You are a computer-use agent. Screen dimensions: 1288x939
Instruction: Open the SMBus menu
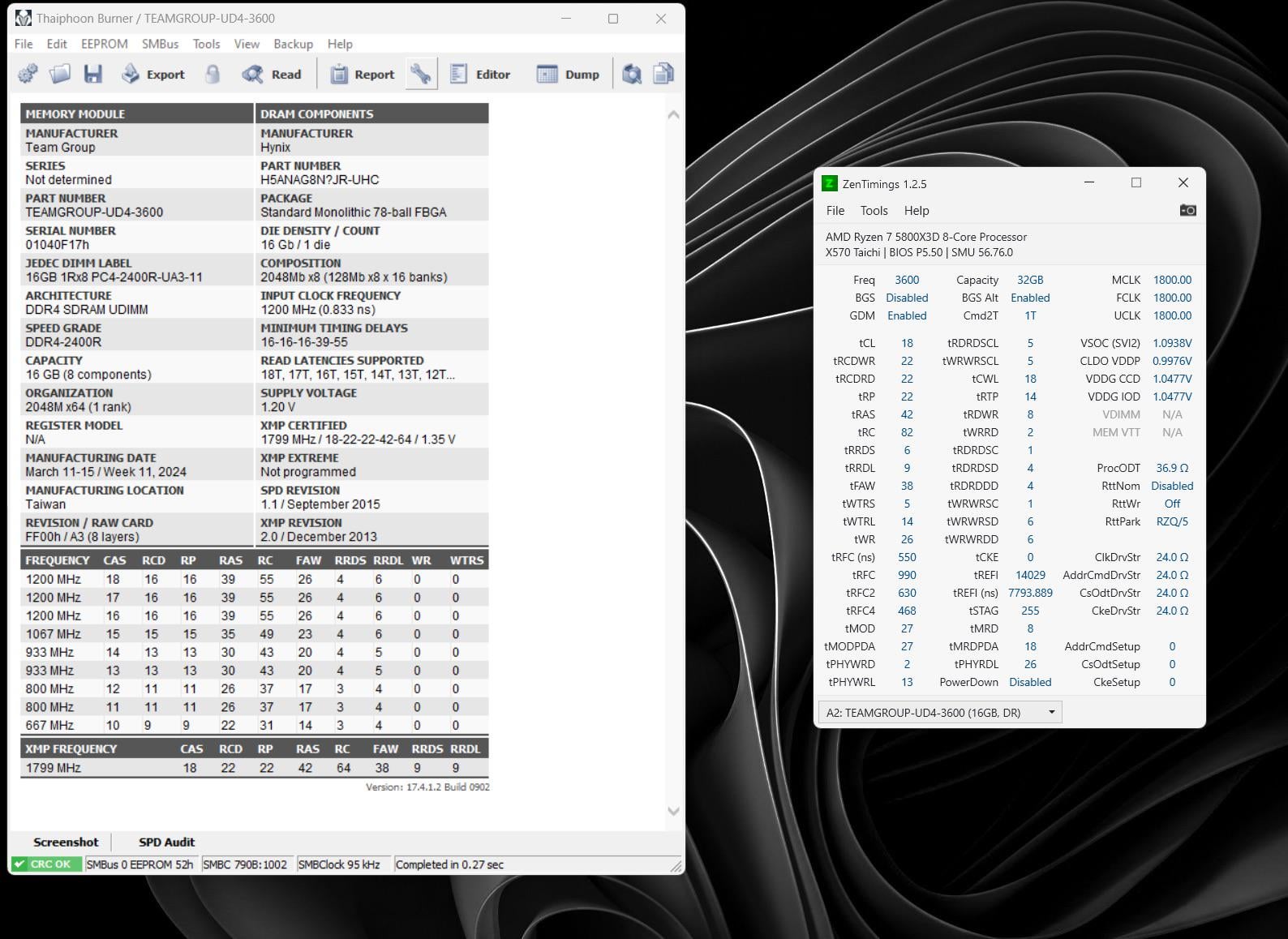tap(160, 44)
